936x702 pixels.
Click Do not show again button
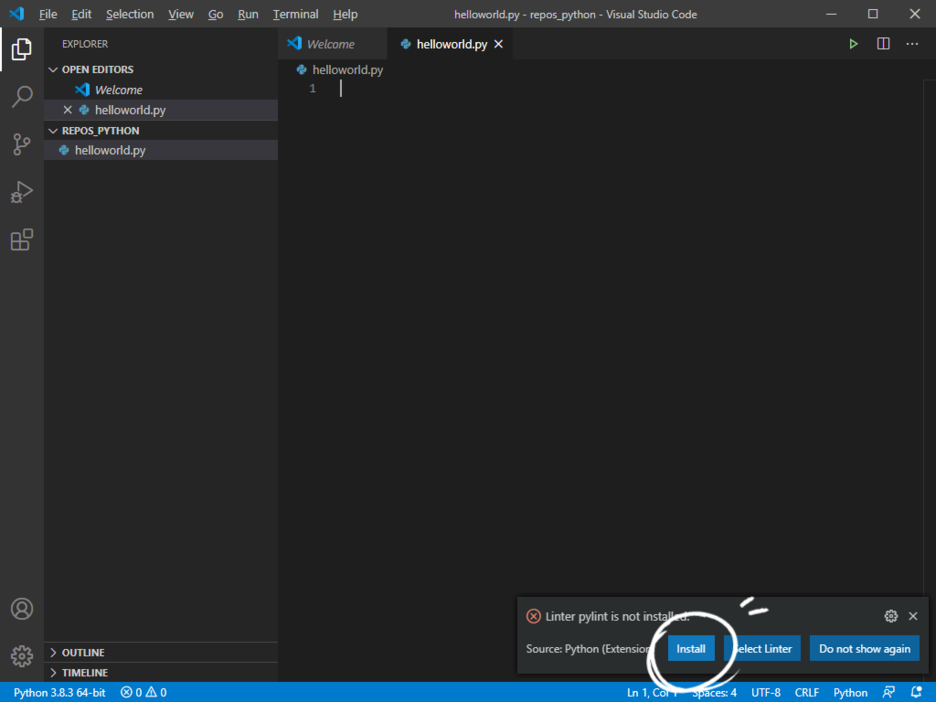(x=864, y=649)
